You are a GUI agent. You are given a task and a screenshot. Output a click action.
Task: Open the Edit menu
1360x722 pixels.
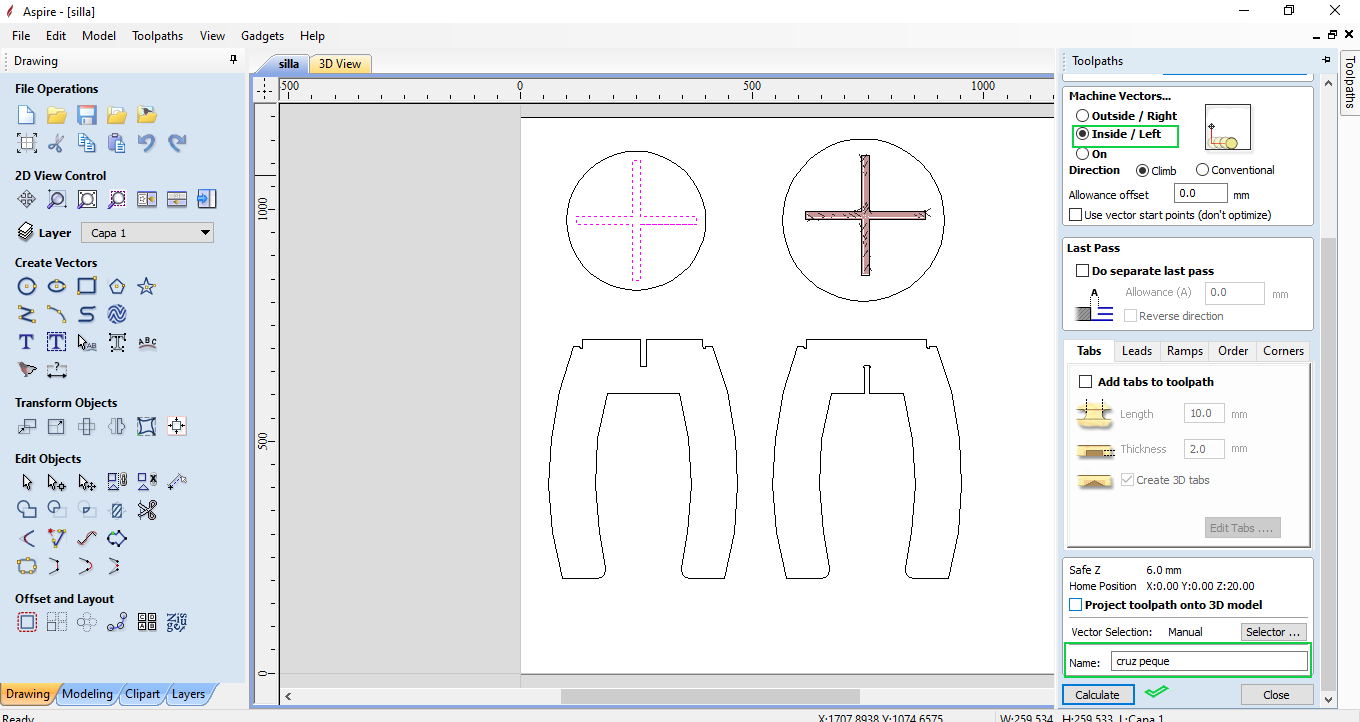coord(56,35)
